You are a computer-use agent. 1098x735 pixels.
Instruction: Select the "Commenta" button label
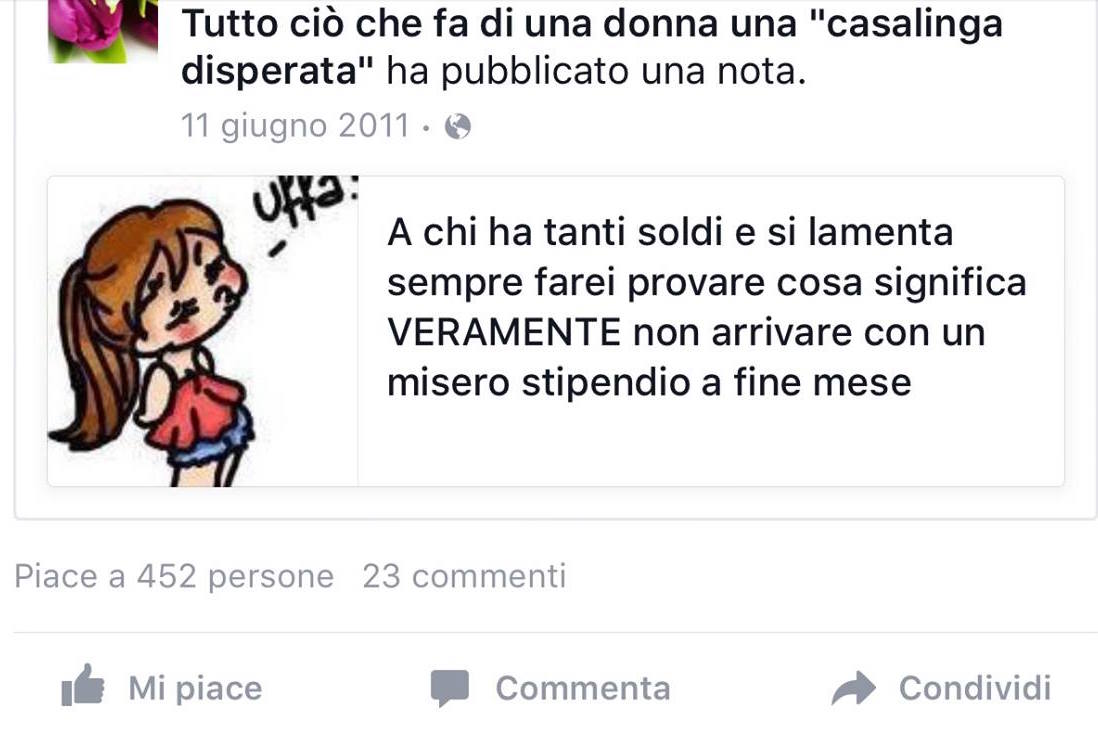pyautogui.click(x=583, y=688)
